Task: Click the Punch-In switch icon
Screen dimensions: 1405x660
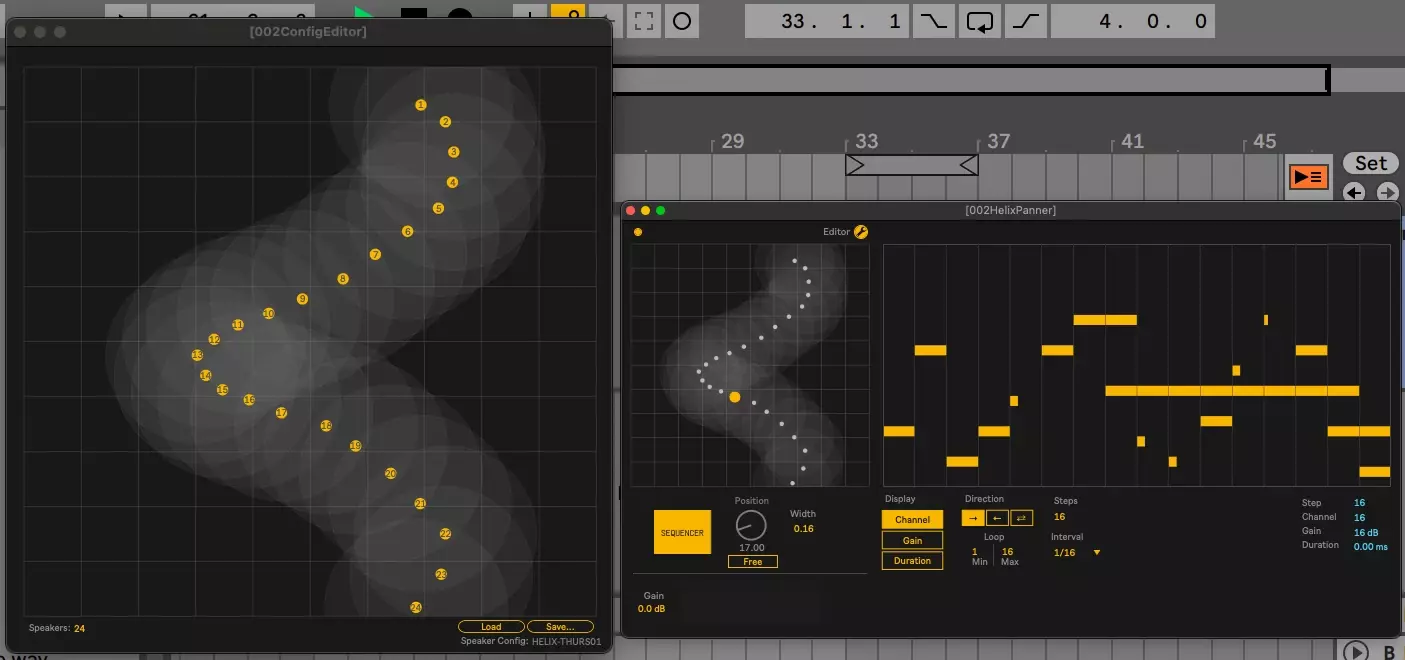Action: (934, 21)
